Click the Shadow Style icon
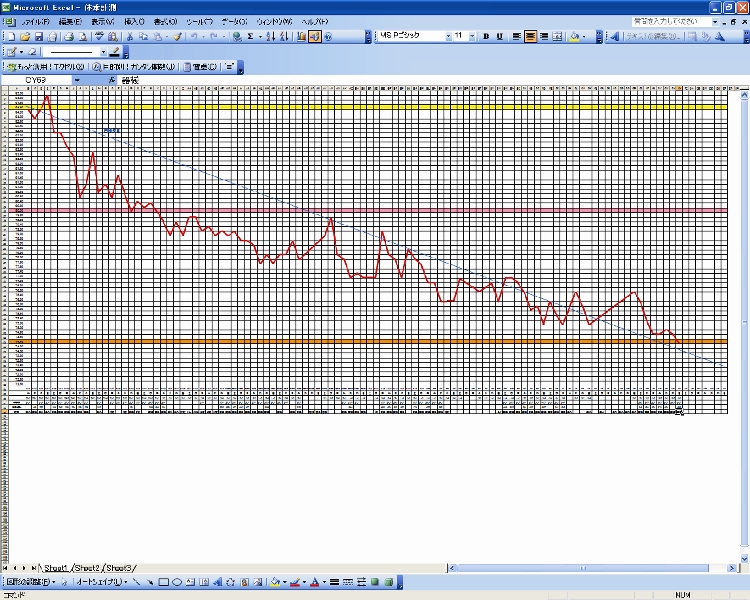This screenshot has height=600, width=750. coord(375,582)
